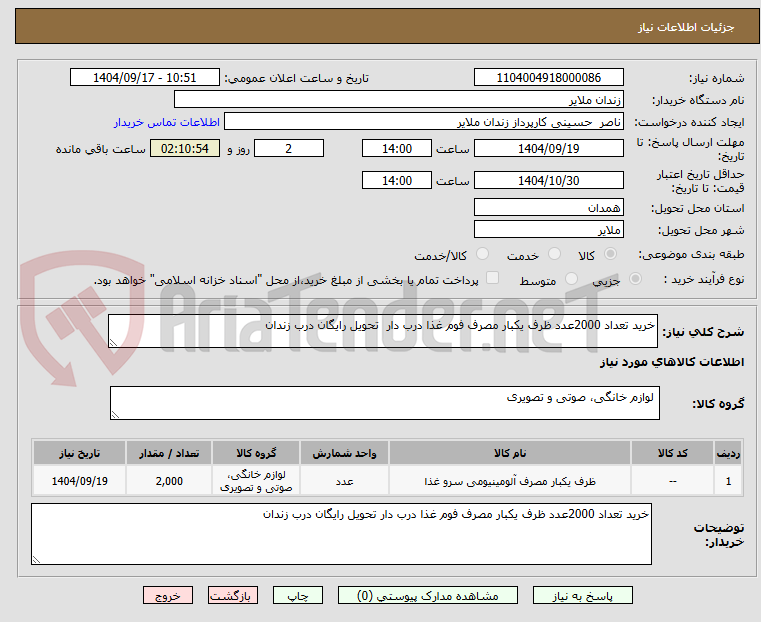Click the delivery city field ملایر
Viewport: 761px width, 622px height.
(548, 229)
